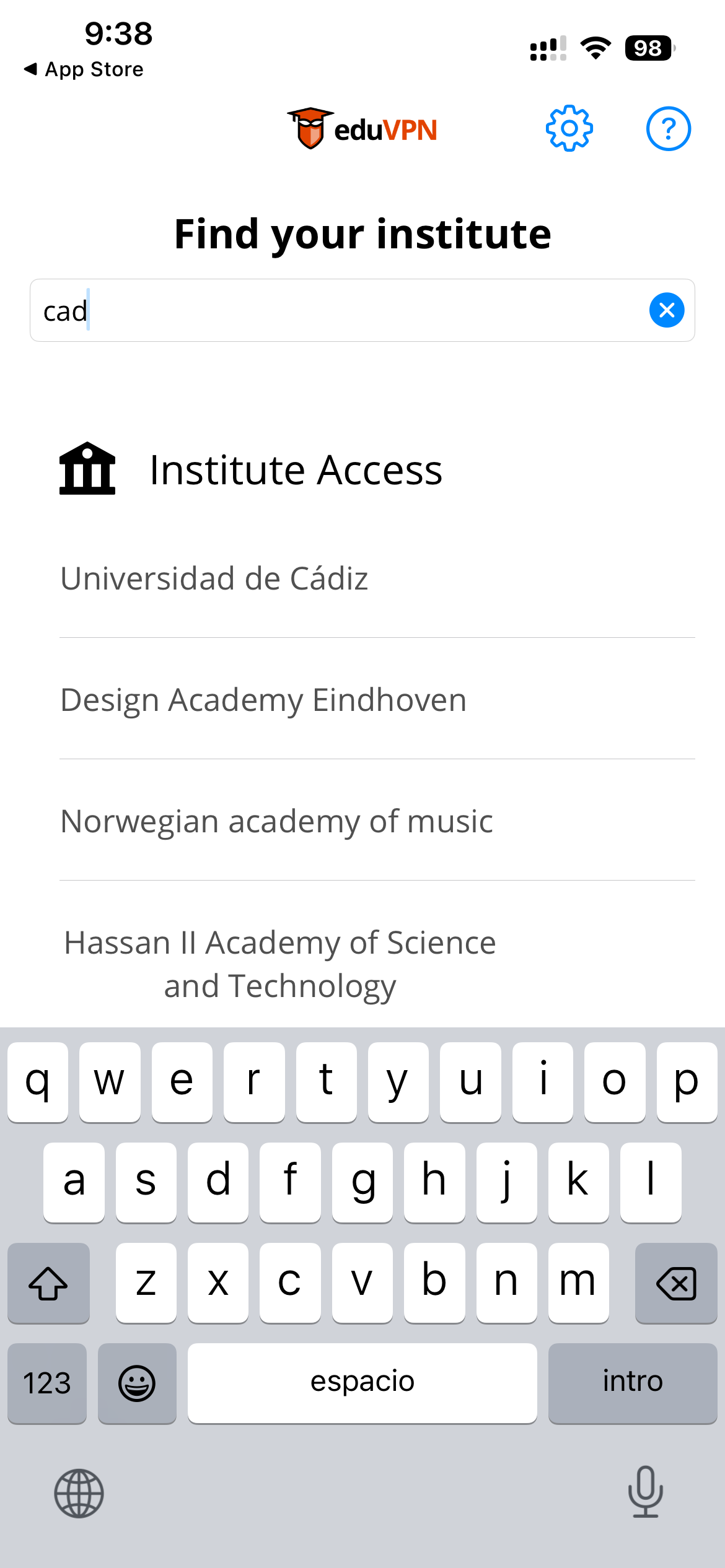Select Universidad de Cádiz
The width and height of the screenshot is (725, 1568).
214,578
